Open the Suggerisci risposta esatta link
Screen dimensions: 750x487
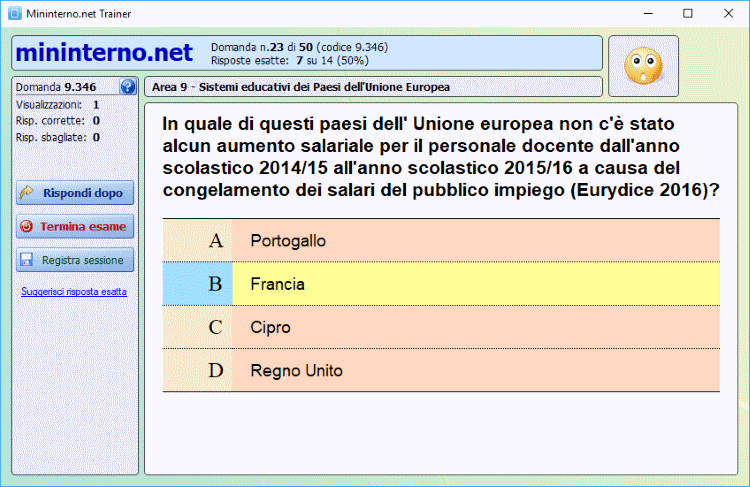(x=74, y=292)
